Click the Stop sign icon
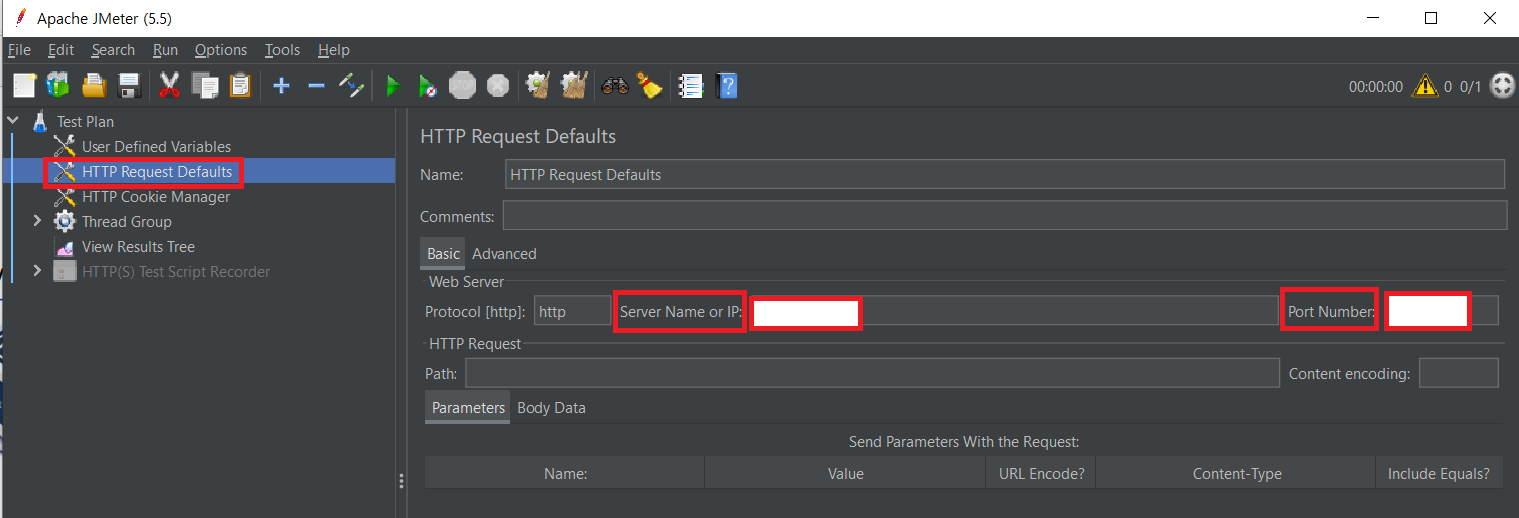 pos(462,86)
